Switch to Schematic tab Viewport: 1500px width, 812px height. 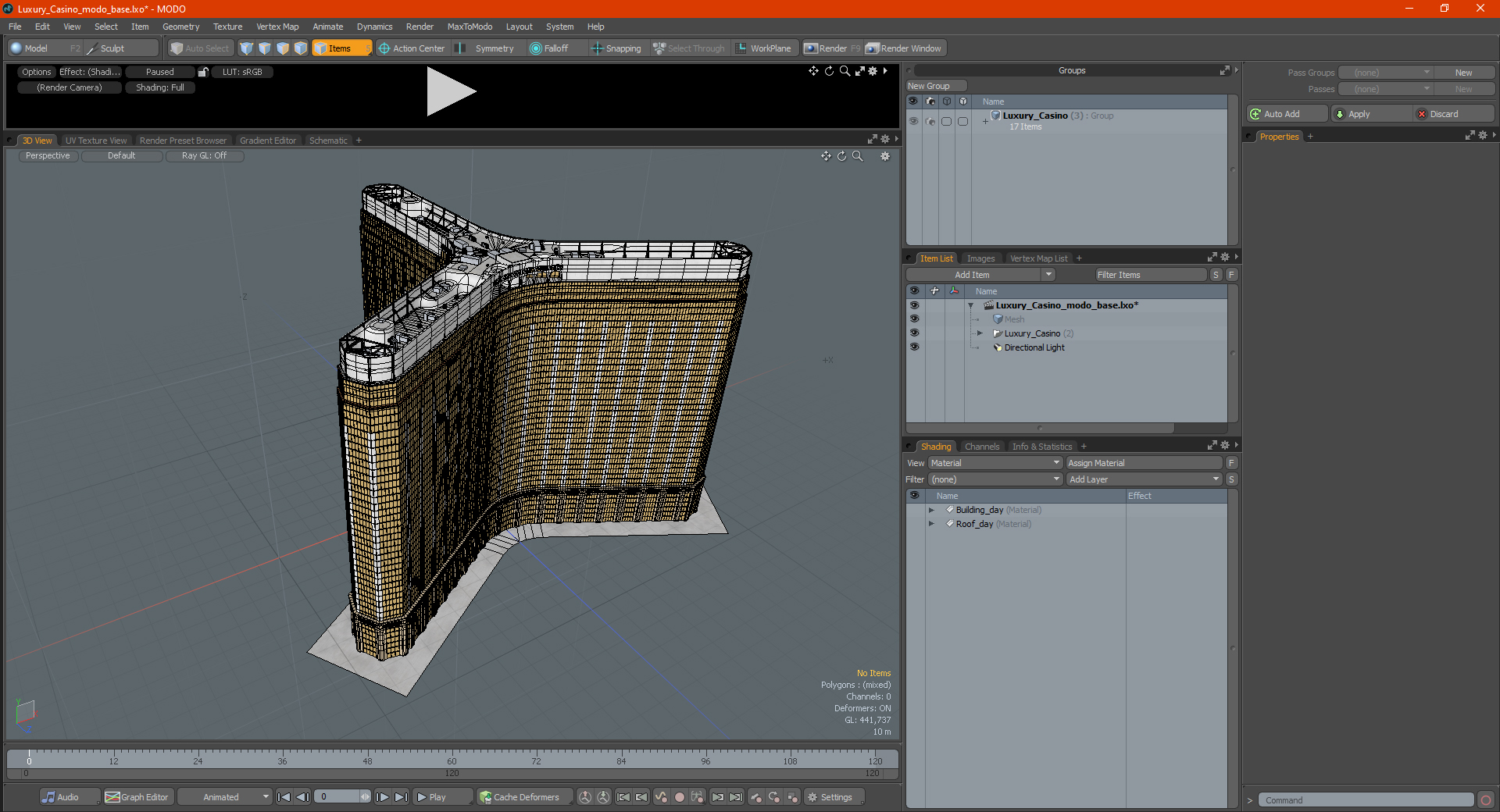(328, 141)
